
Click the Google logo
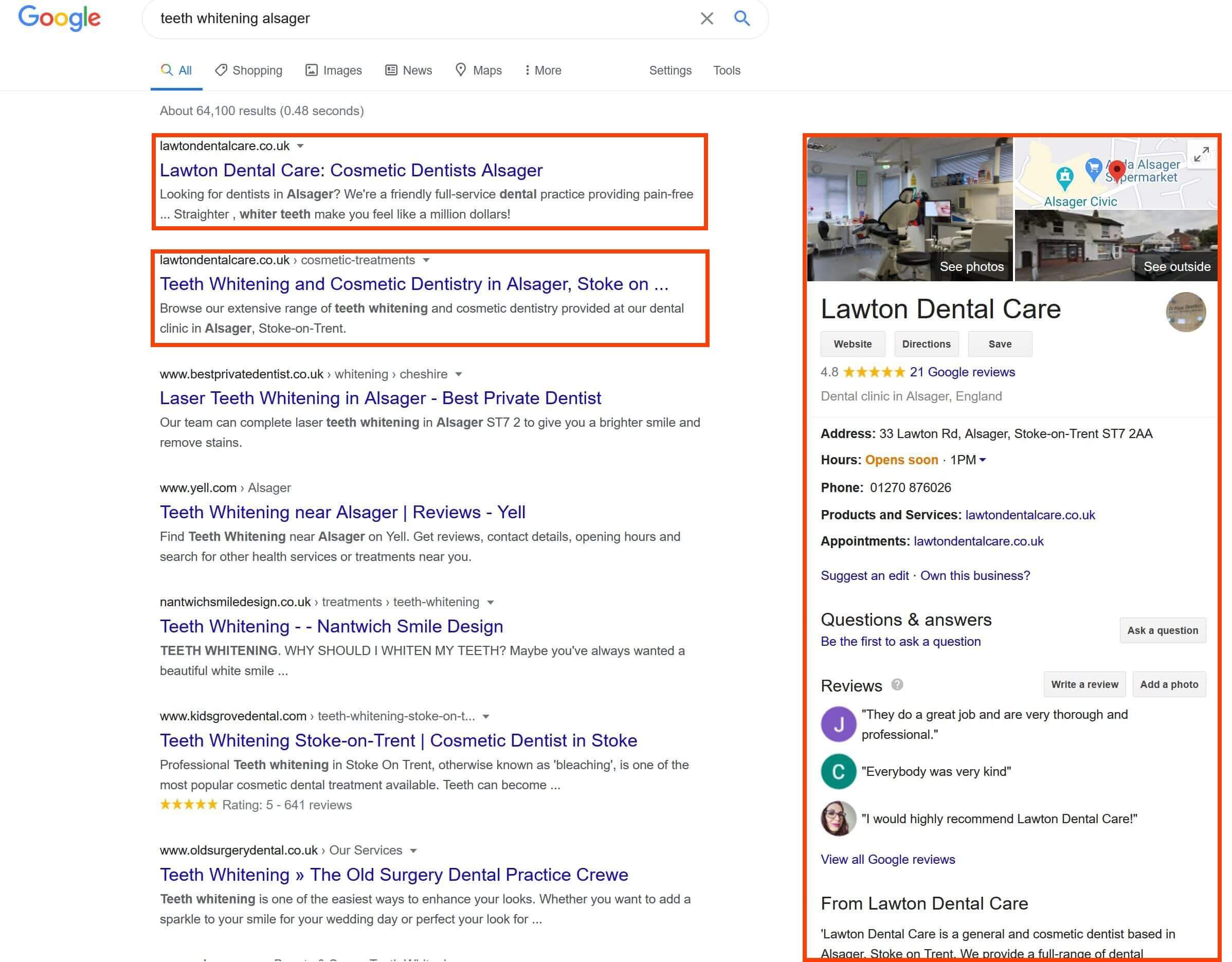(x=60, y=19)
